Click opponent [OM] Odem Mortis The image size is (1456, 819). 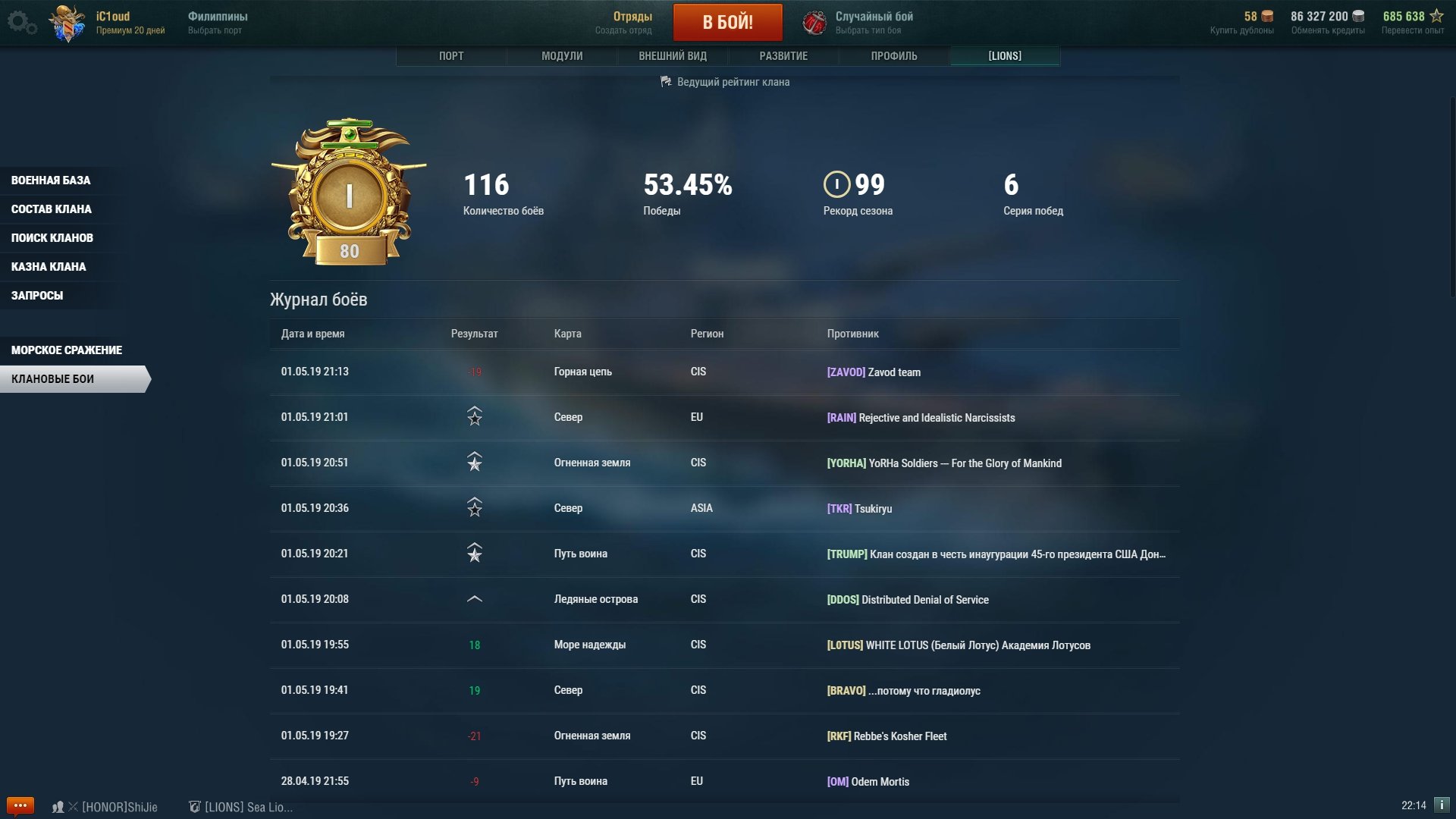pos(868,782)
